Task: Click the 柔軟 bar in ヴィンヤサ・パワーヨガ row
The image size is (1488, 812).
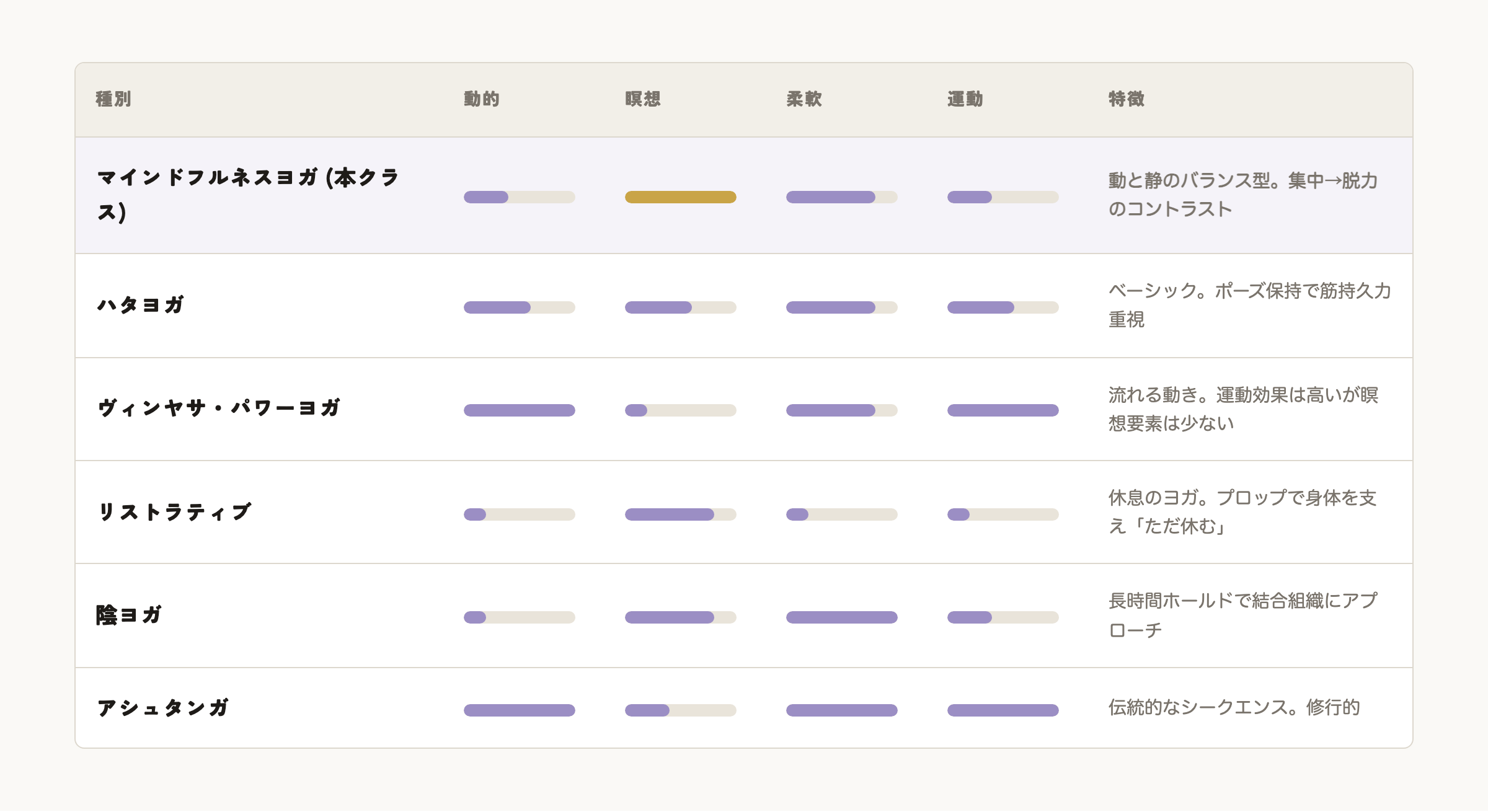Action: click(x=842, y=410)
